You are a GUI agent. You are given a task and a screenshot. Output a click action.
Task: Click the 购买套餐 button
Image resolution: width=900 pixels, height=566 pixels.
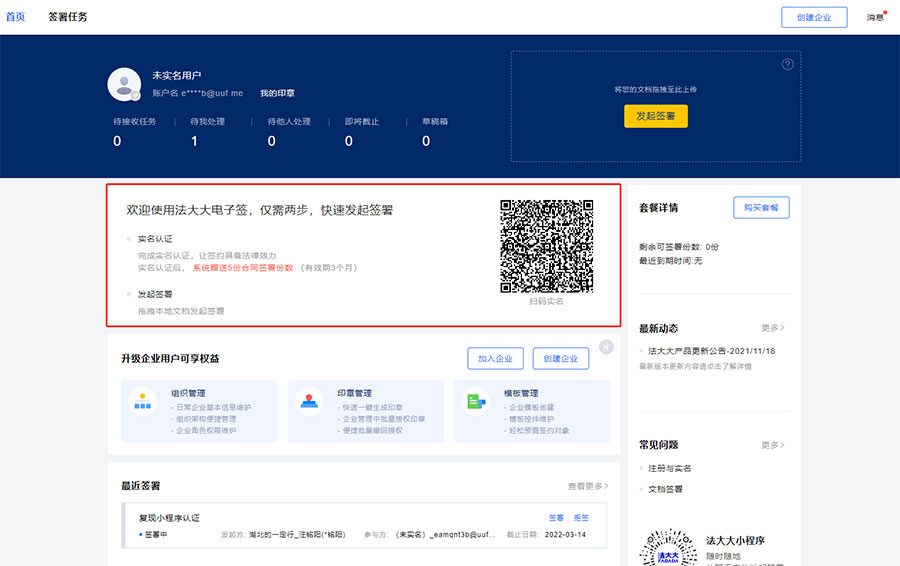(x=761, y=208)
